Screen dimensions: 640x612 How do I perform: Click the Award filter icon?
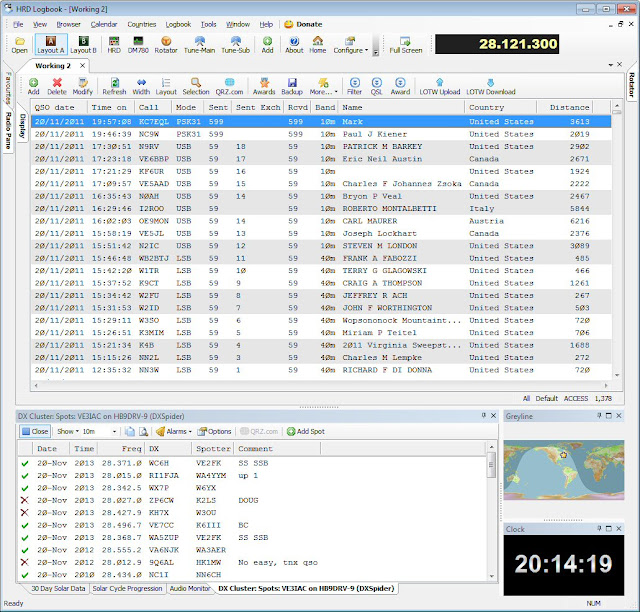[x=400, y=86]
